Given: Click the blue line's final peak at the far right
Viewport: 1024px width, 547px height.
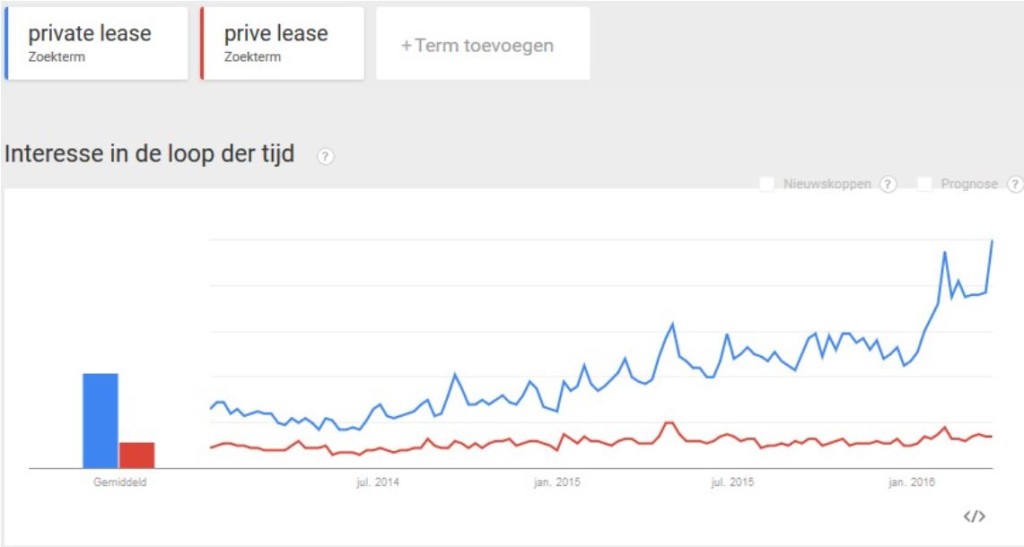Looking at the screenshot, I should click(x=992, y=241).
